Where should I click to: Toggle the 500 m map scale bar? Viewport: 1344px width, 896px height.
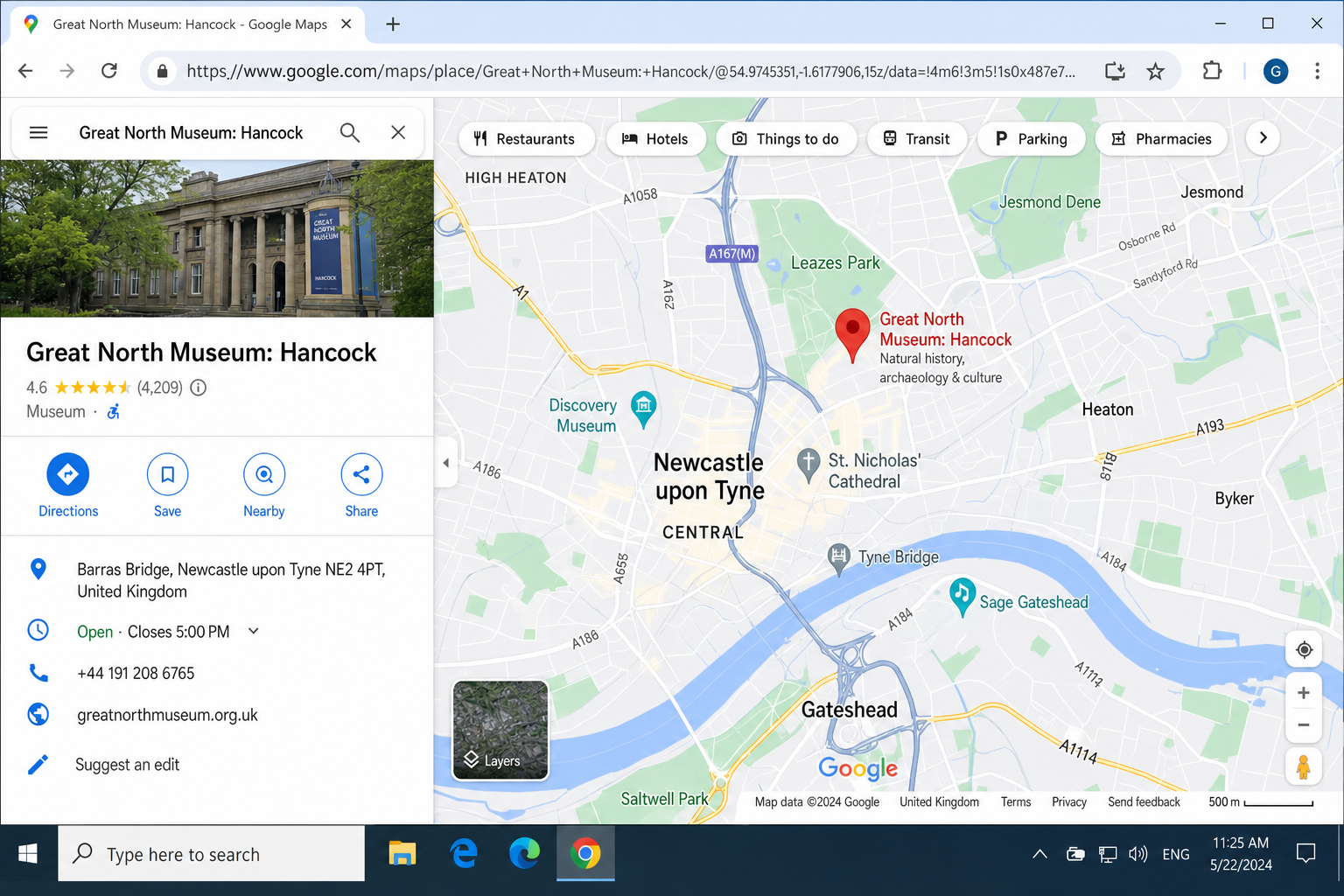(x=1261, y=802)
